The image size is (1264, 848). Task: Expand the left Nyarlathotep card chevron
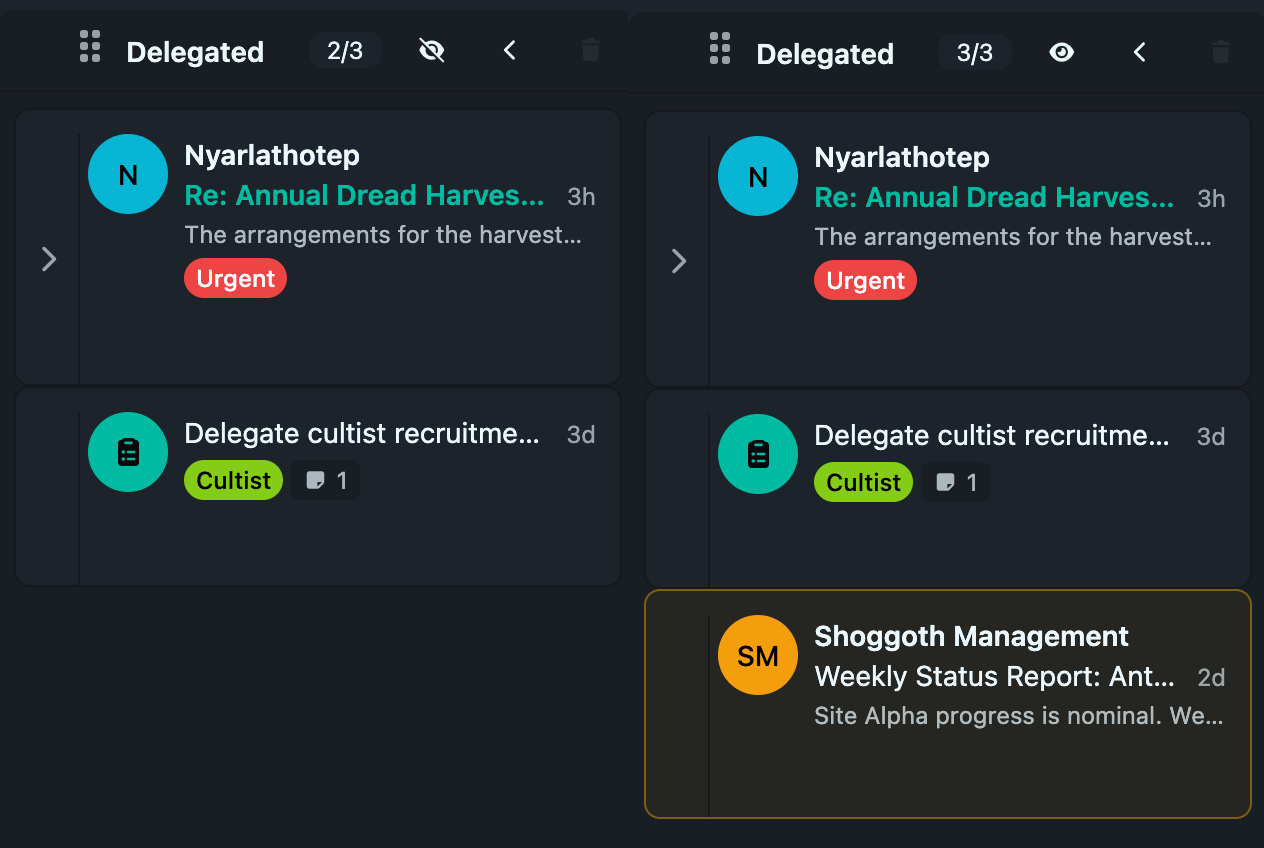(x=48, y=258)
